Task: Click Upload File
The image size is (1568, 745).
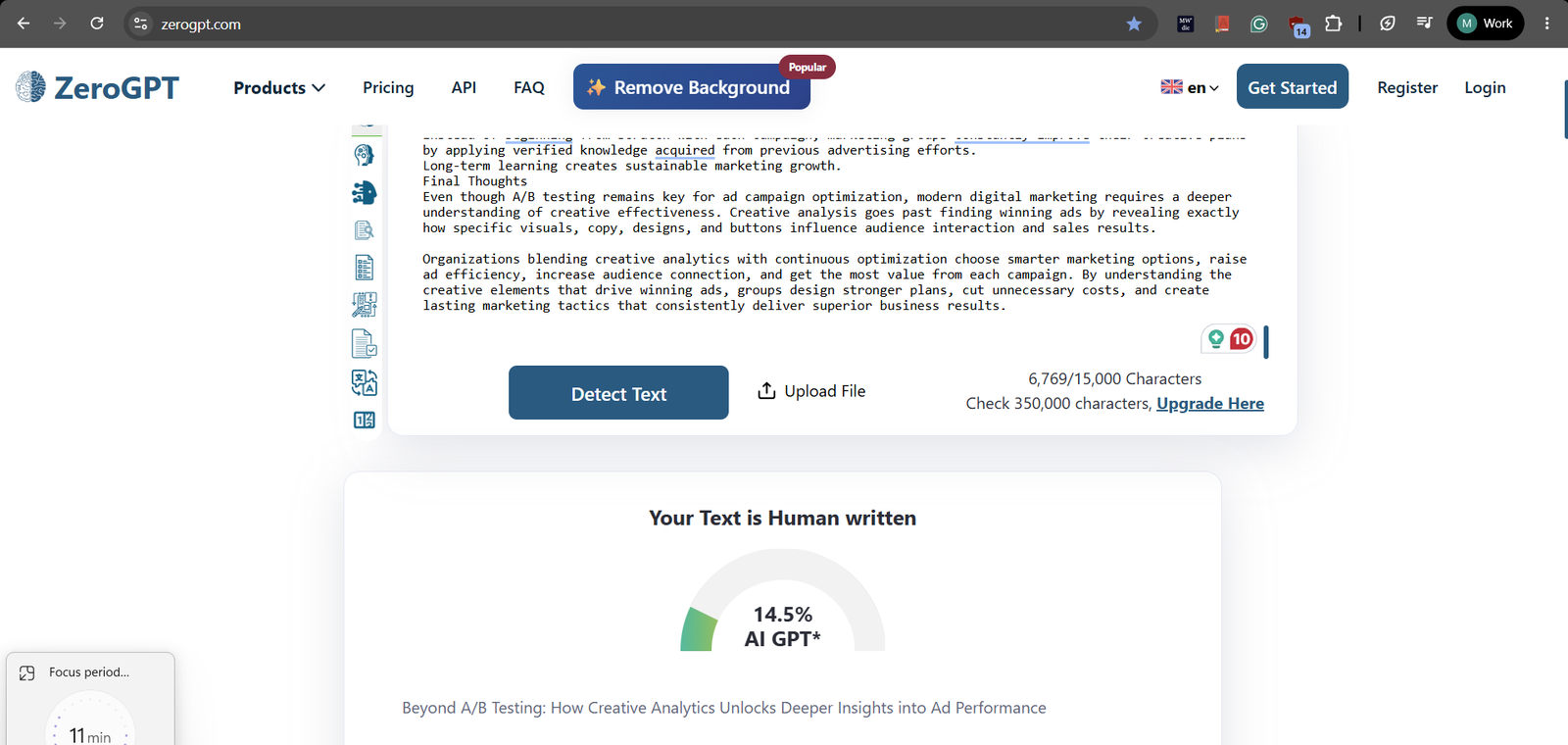Action: (811, 390)
